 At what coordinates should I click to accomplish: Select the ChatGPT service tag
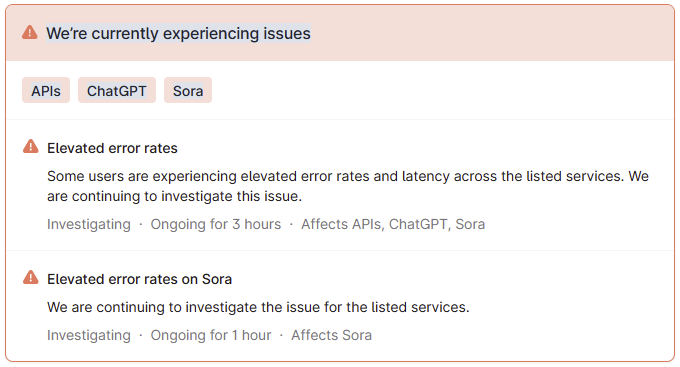(117, 90)
